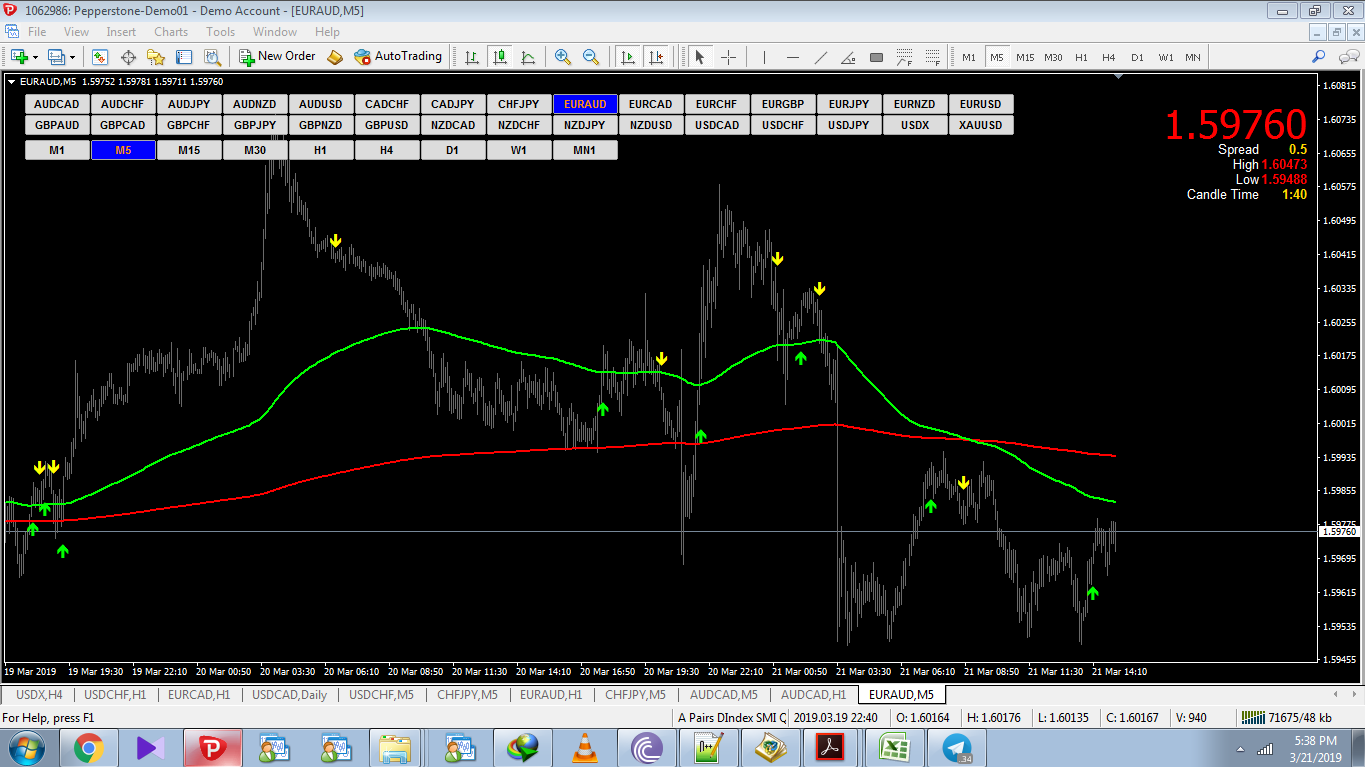This screenshot has width=1365, height=767.
Task: Expand the Profiles dropdown arrow
Action: [72, 57]
